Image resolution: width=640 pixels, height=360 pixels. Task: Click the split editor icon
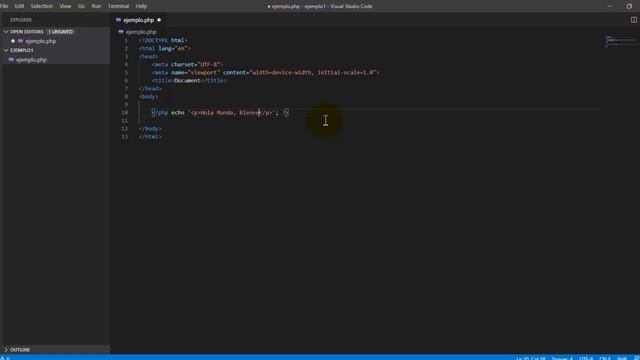[x=633, y=20]
